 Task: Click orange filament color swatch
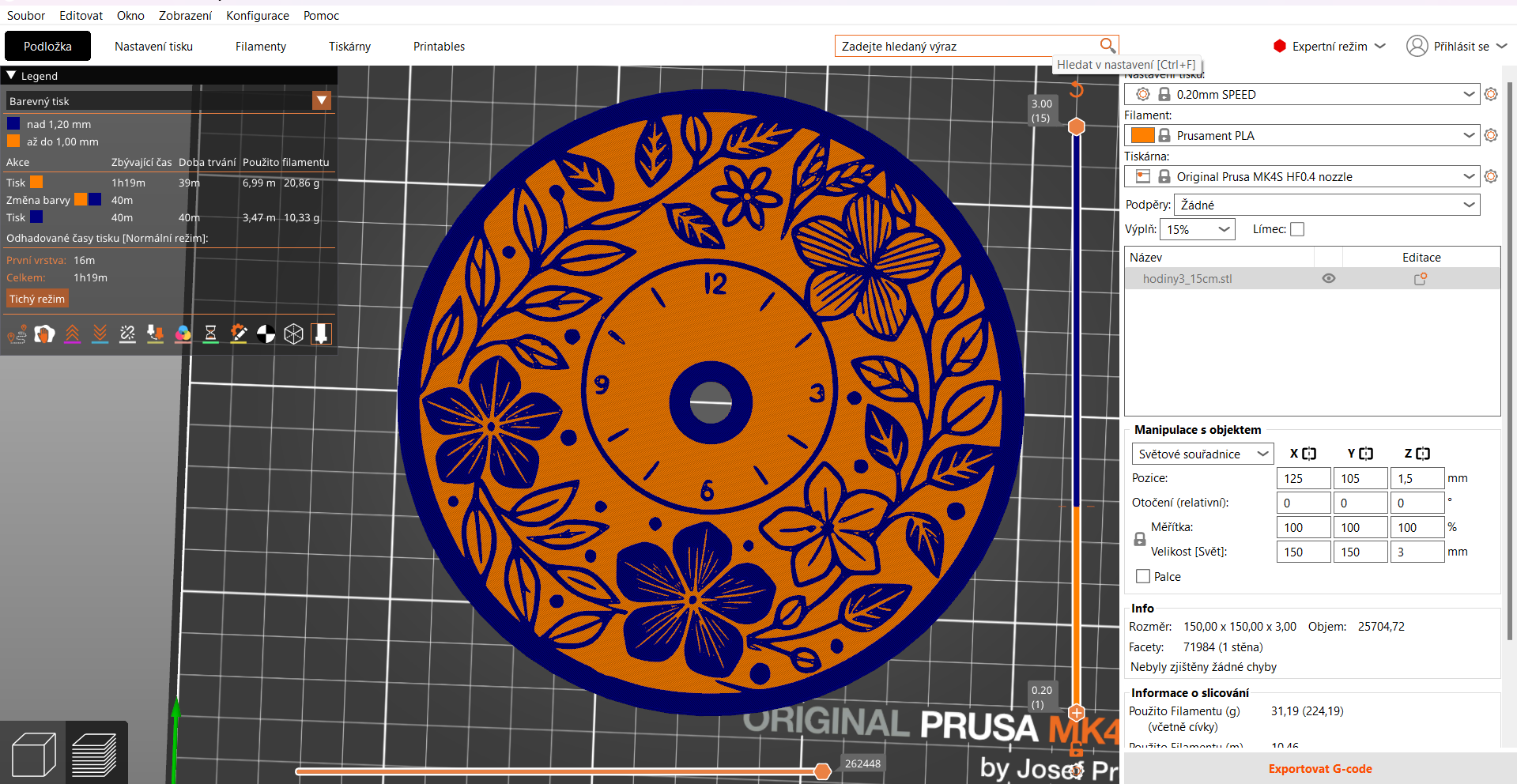tap(1142, 135)
